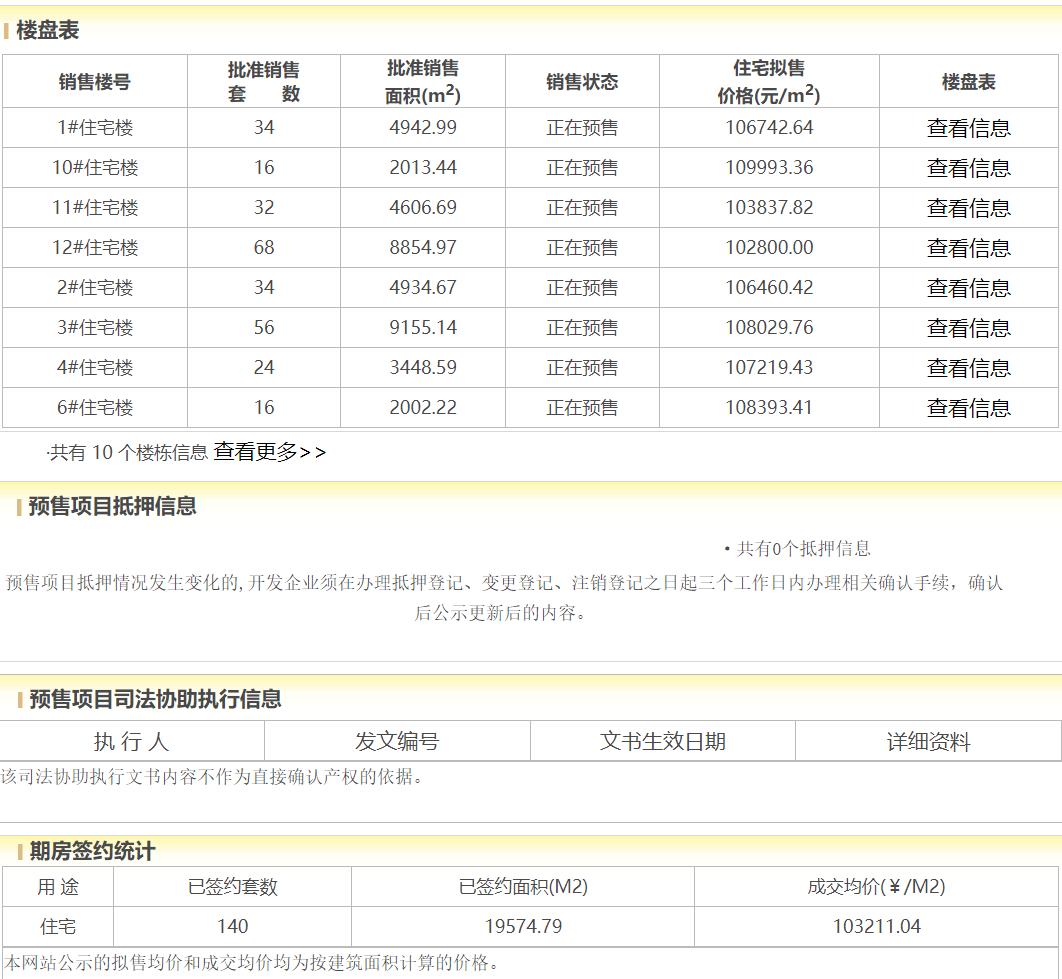The image size is (1062, 979).
Task: Select the 11#住宅楼 building name cell
Action: pos(95,208)
